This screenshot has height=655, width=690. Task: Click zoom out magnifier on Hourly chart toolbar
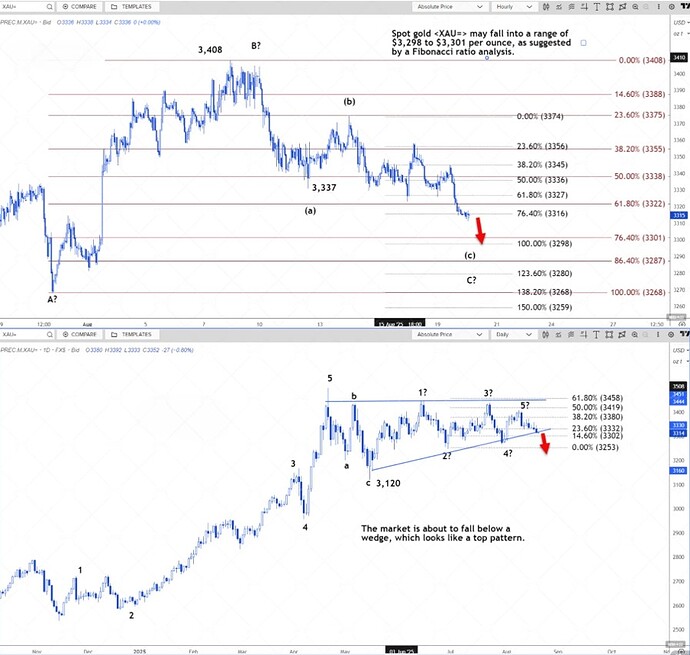[x=635, y=7]
